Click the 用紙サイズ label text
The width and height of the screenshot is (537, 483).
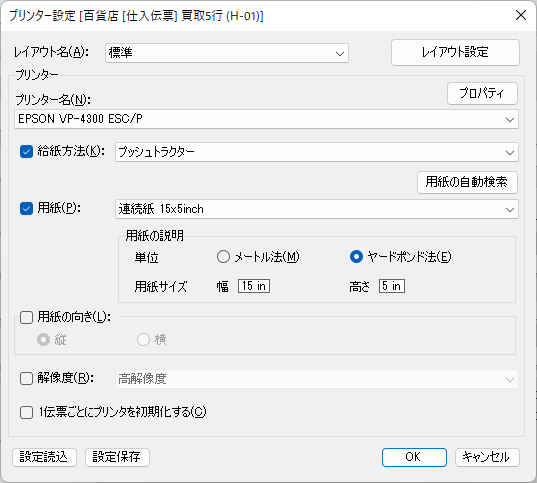coord(161,286)
